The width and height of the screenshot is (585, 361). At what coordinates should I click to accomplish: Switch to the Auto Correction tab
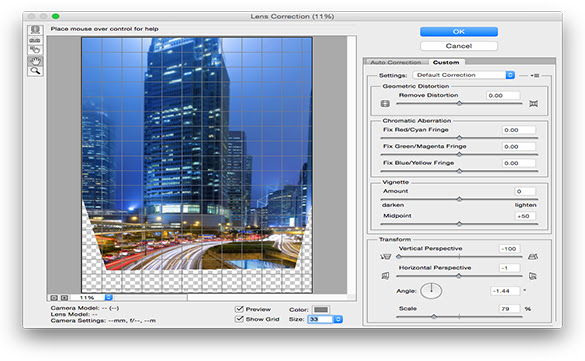(395, 62)
